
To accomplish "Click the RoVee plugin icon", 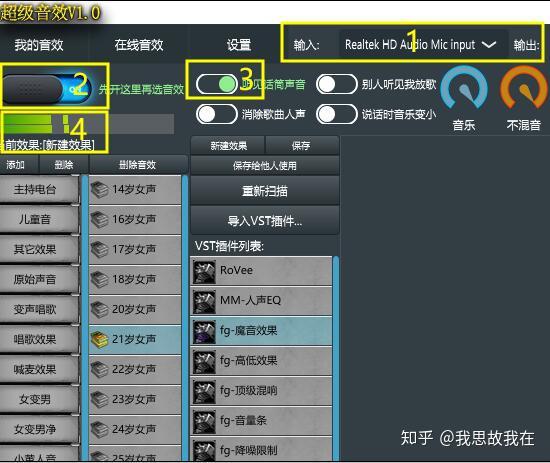I will (204, 271).
